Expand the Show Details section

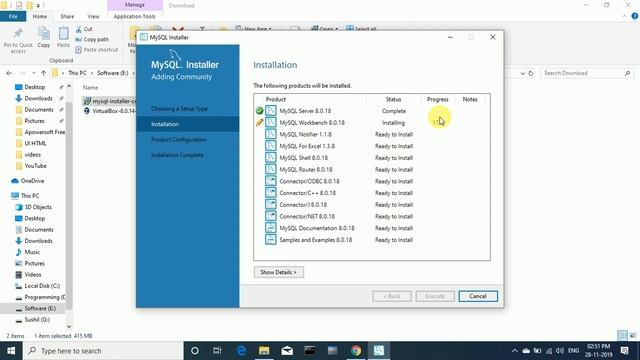click(278, 272)
